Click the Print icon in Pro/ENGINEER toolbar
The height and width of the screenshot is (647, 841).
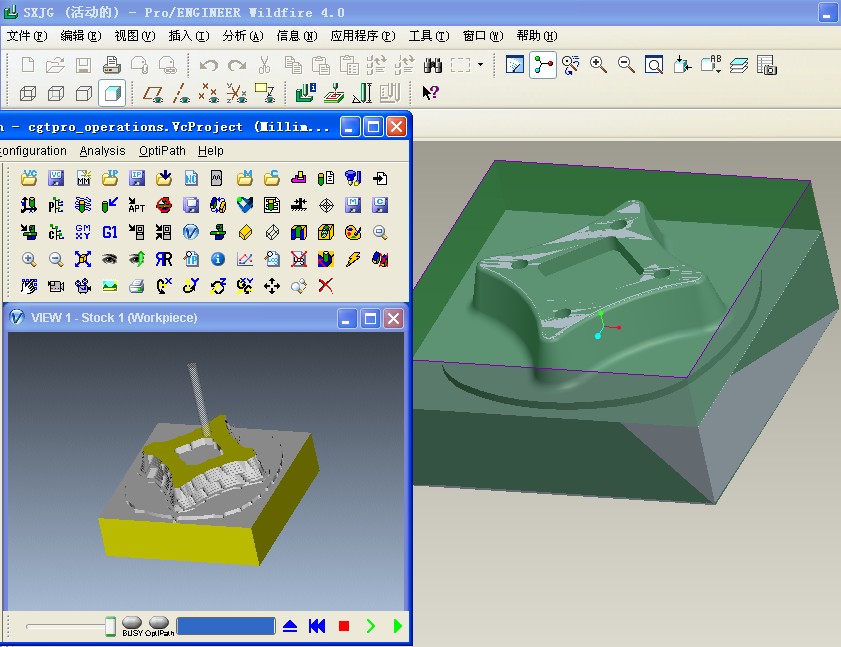pyautogui.click(x=111, y=65)
